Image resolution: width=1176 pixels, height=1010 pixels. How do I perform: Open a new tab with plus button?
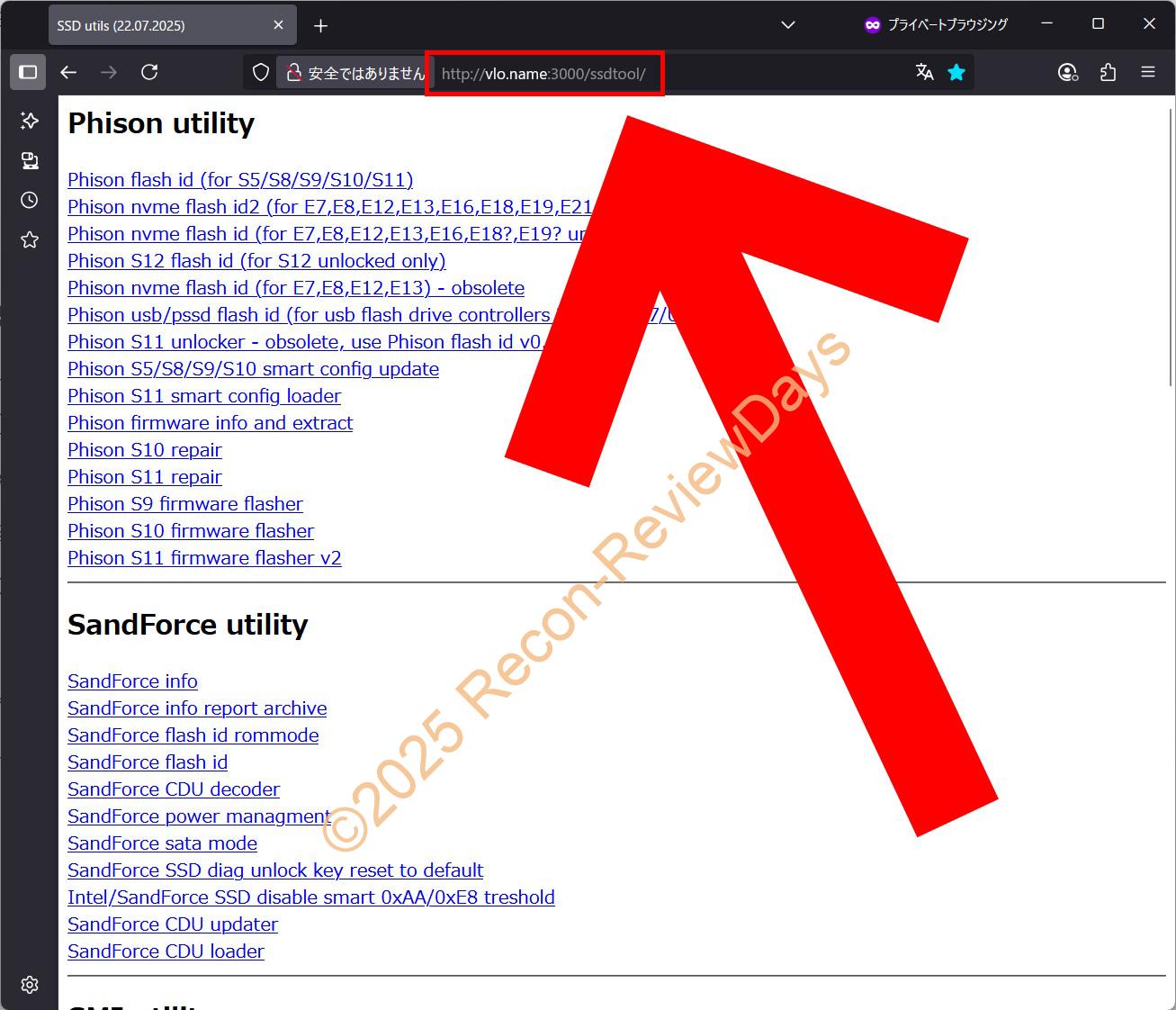pos(320,26)
